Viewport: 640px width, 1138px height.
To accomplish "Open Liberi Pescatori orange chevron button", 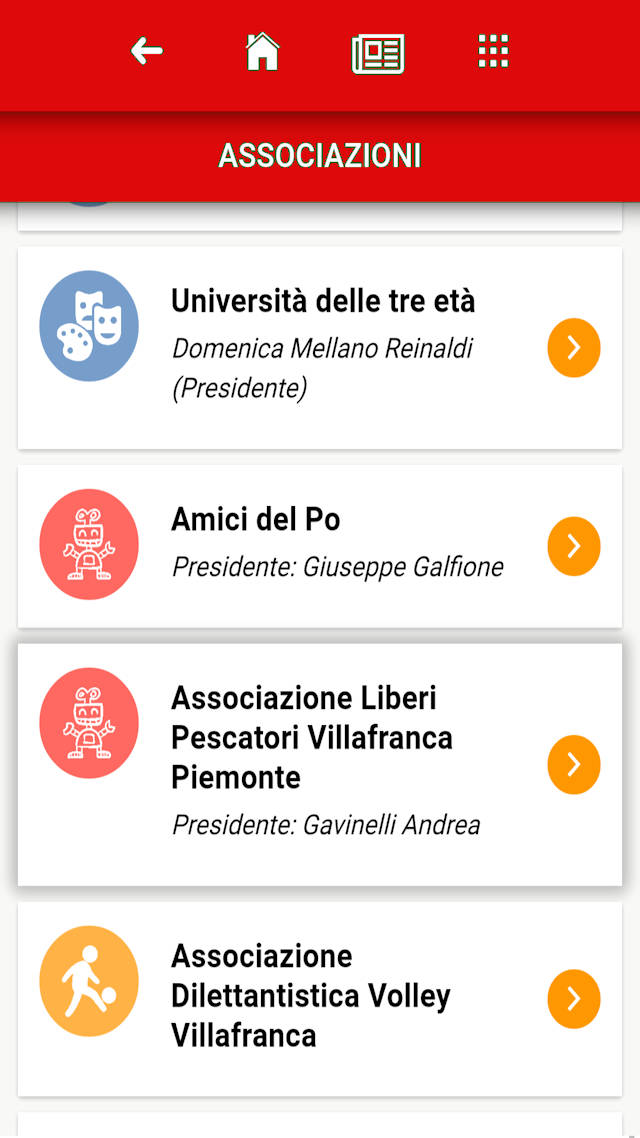I will coord(574,764).
